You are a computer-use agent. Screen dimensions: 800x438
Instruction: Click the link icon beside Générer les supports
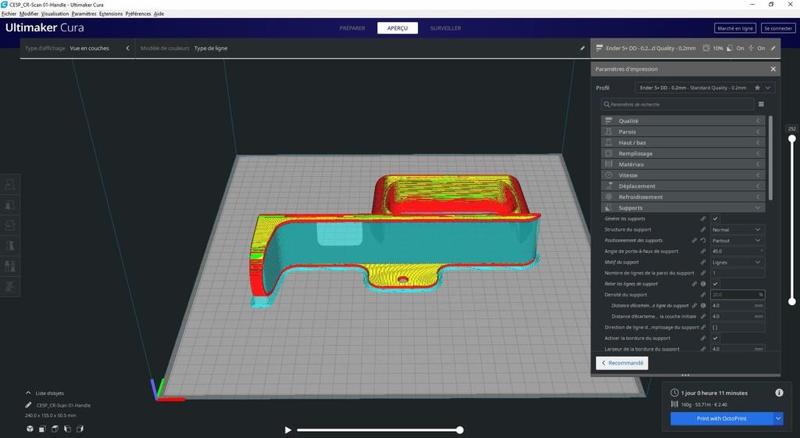point(703,218)
